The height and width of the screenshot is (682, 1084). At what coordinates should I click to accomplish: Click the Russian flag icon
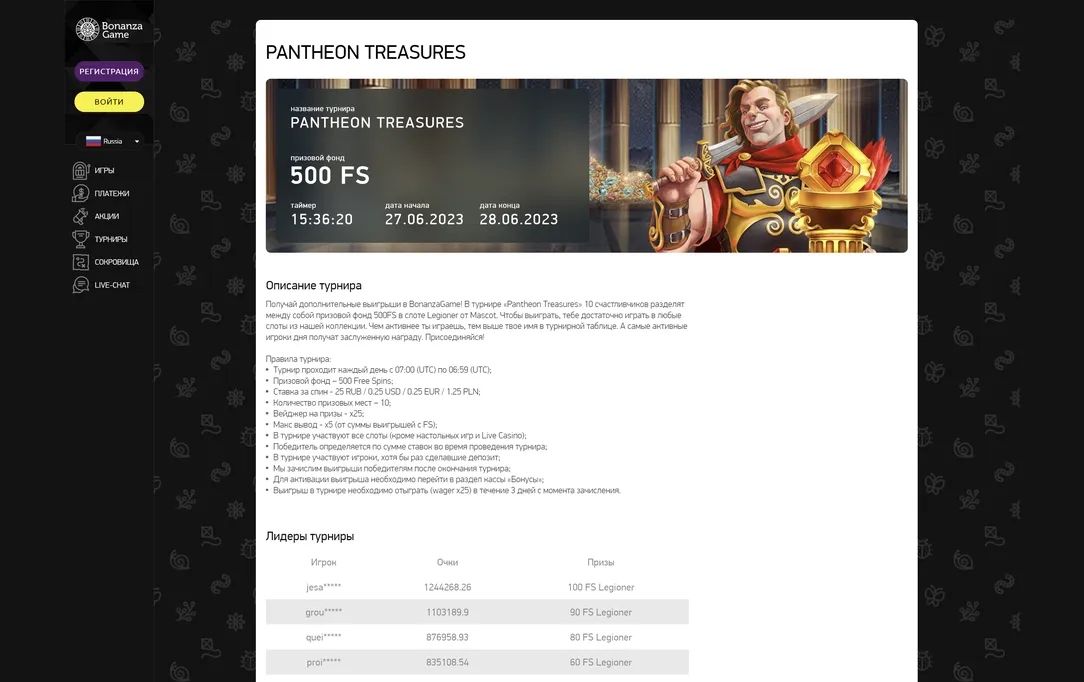coord(93,141)
